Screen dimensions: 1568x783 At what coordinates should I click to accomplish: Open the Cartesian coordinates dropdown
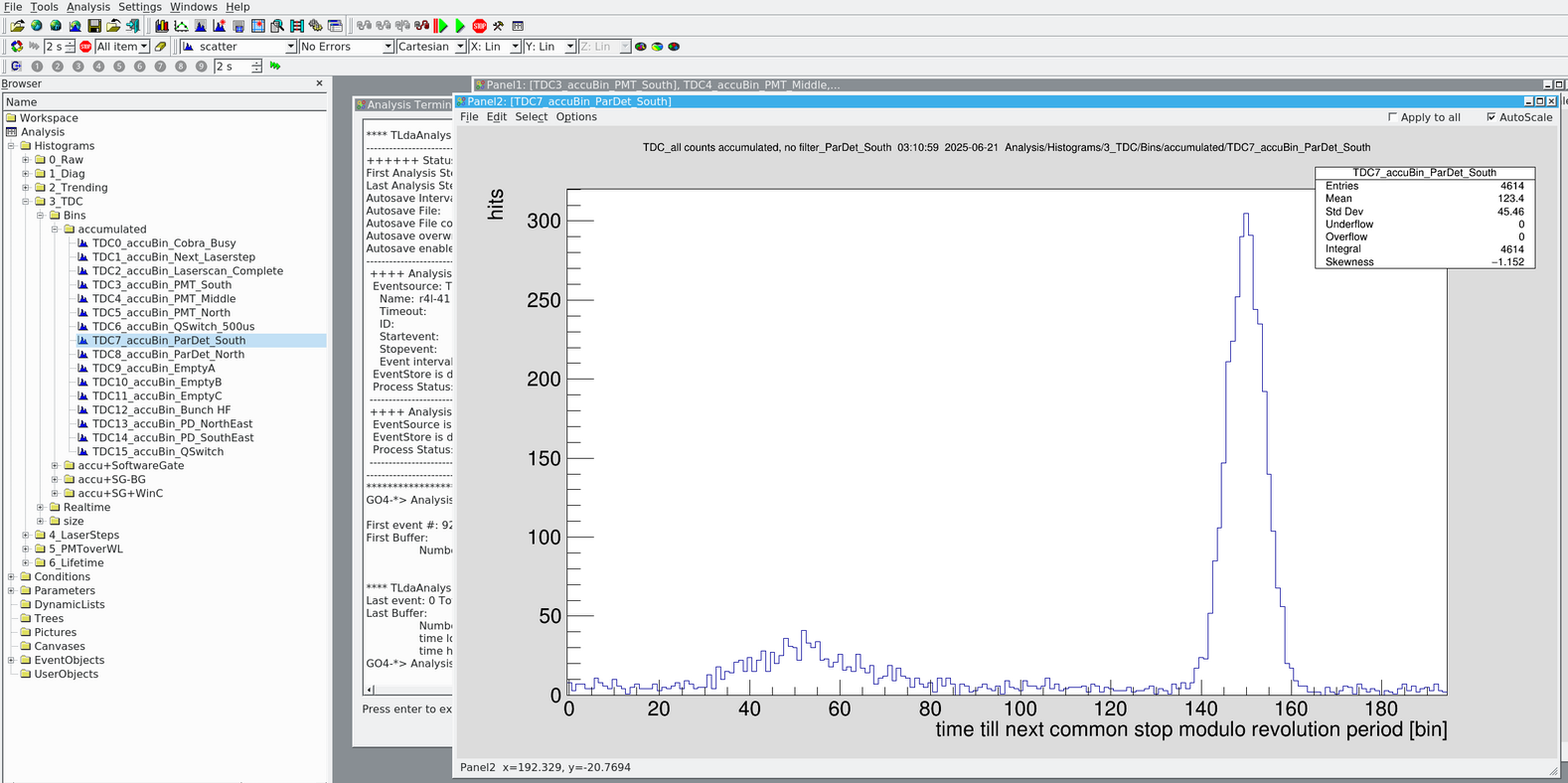[431, 47]
